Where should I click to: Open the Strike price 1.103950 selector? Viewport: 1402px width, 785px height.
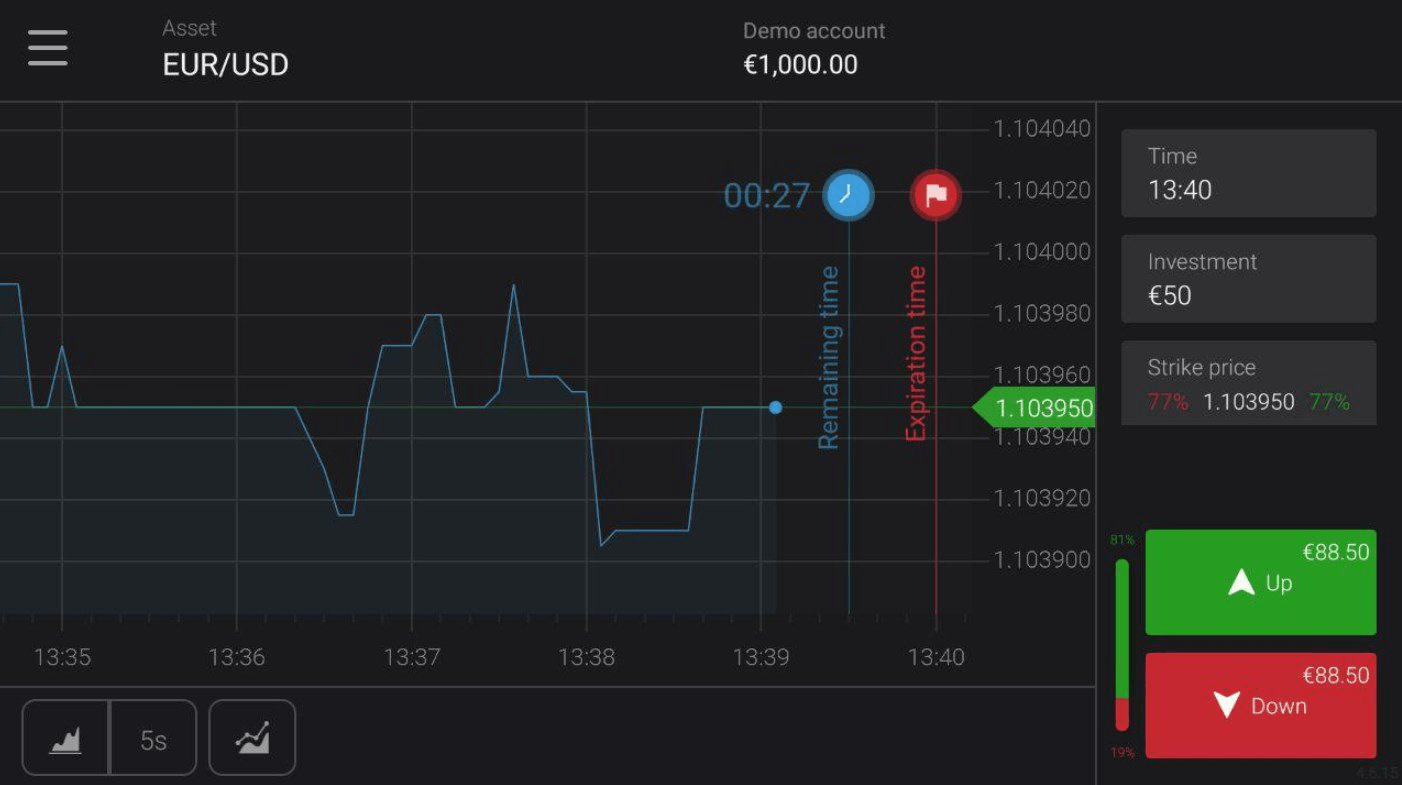pos(1249,383)
